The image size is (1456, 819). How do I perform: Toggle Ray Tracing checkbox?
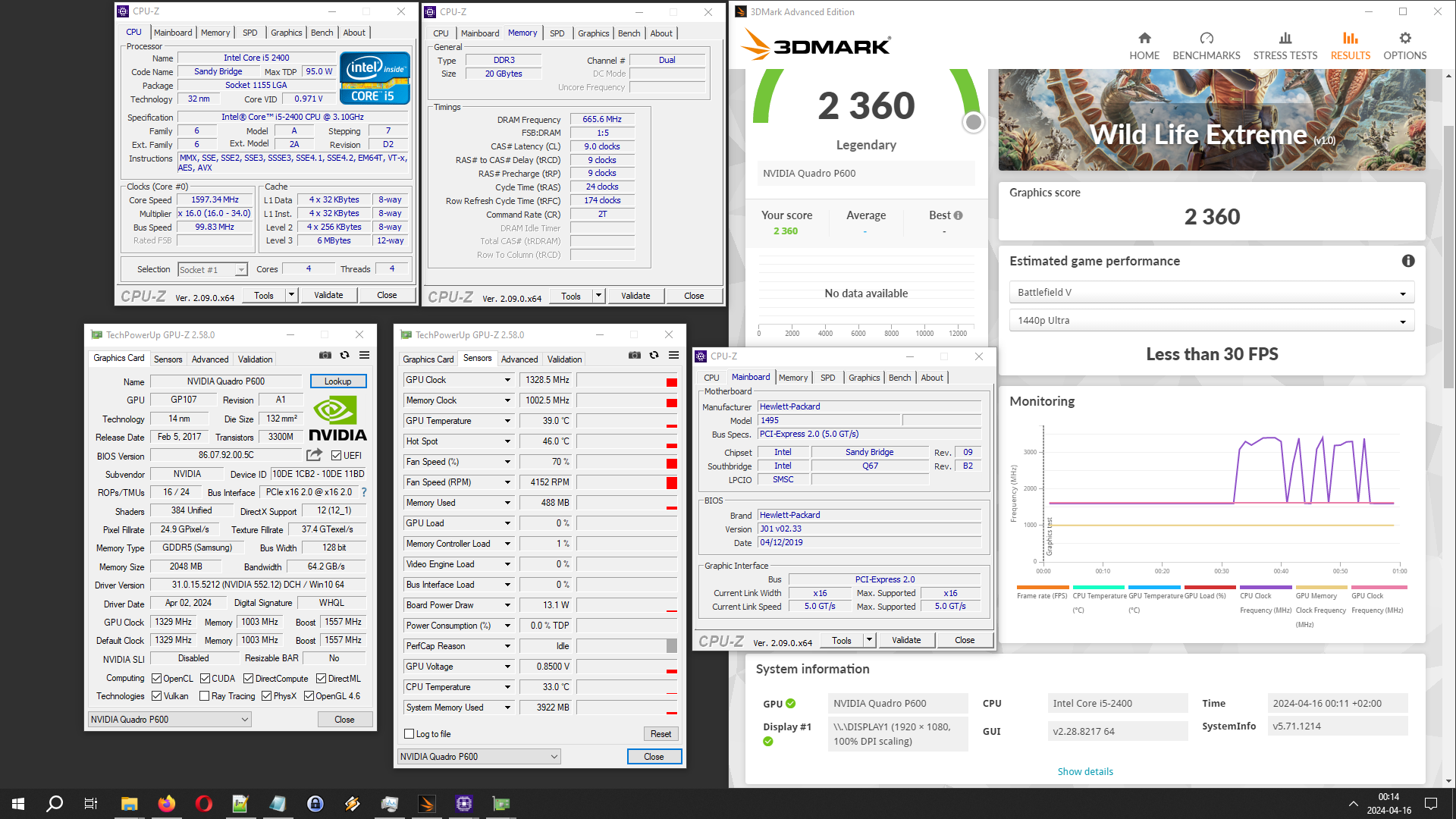coord(204,696)
